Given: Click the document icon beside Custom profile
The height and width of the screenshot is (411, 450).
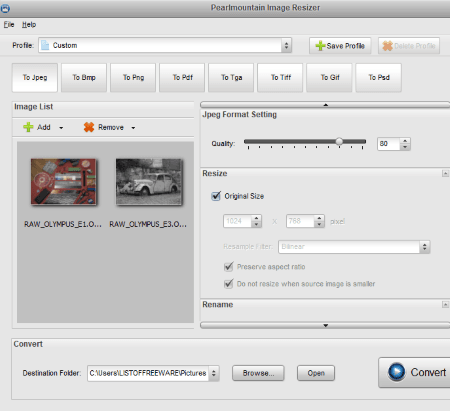Looking at the screenshot, I should pos(45,45).
